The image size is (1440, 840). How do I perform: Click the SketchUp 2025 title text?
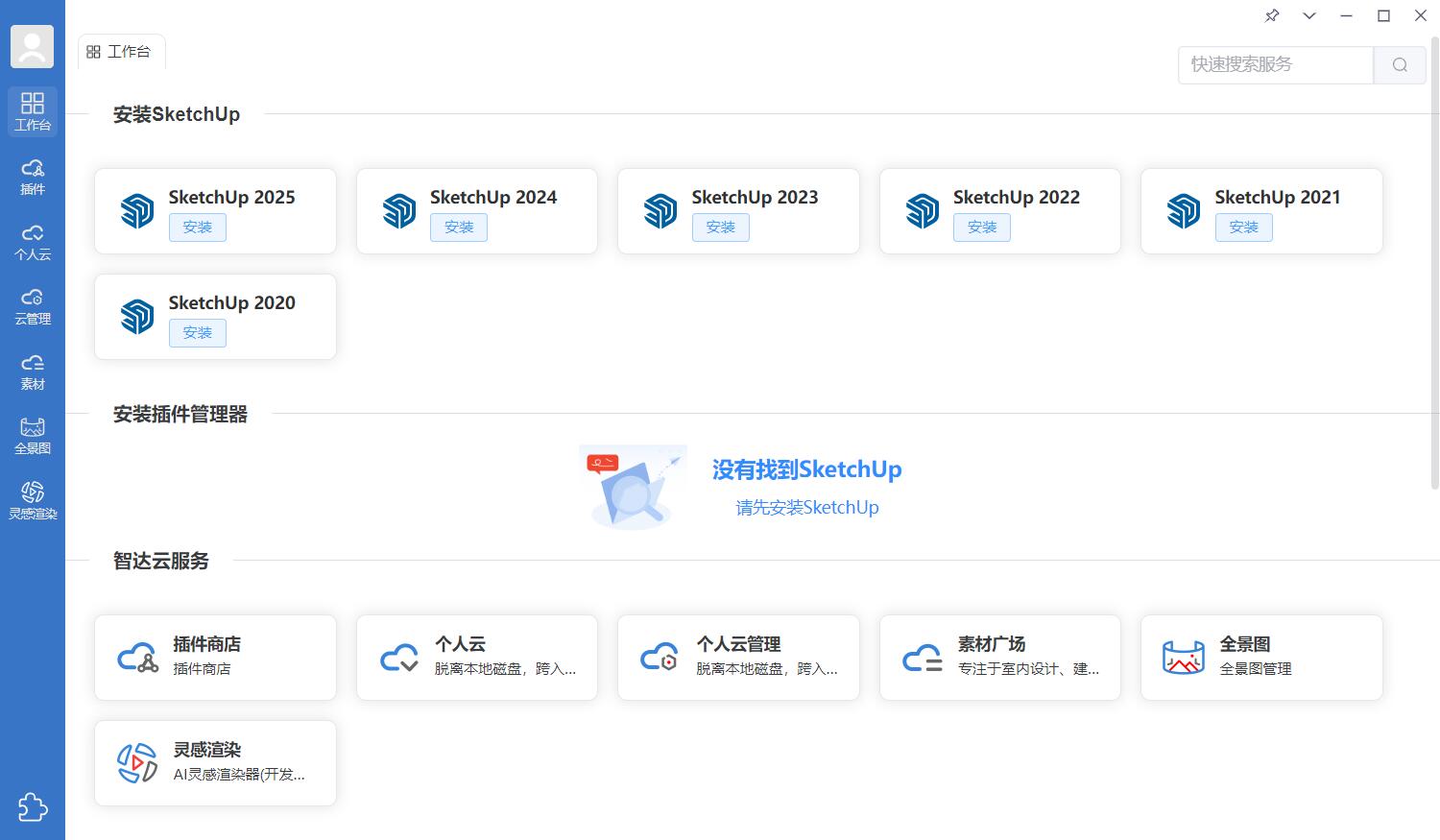pos(232,197)
